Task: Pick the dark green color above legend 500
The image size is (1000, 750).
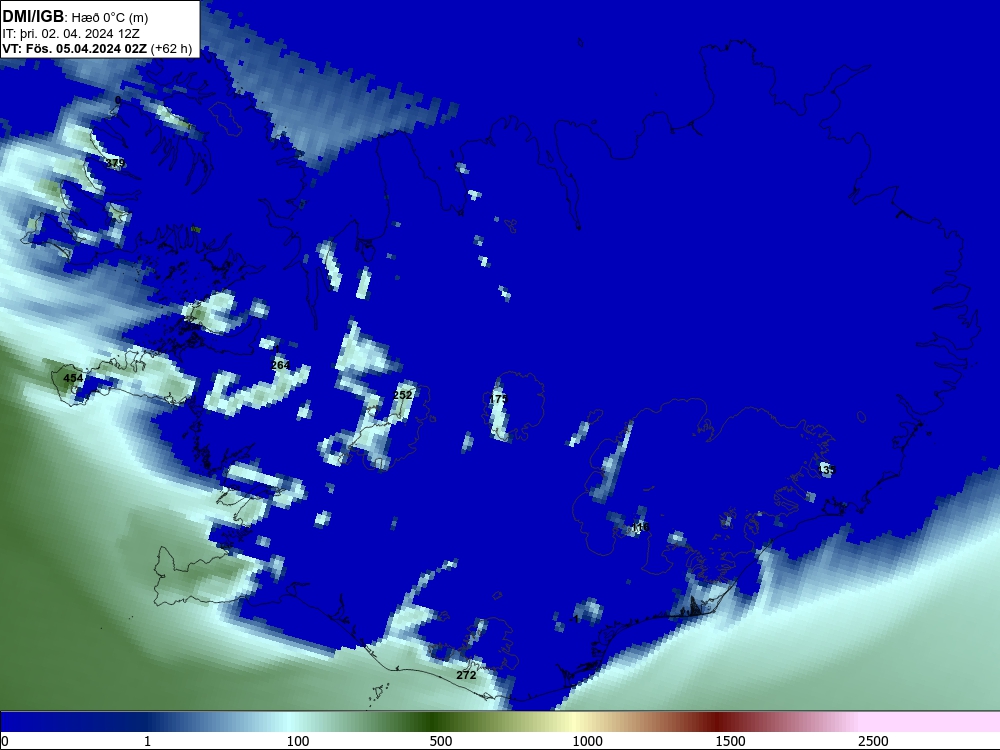Action: coord(434,722)
